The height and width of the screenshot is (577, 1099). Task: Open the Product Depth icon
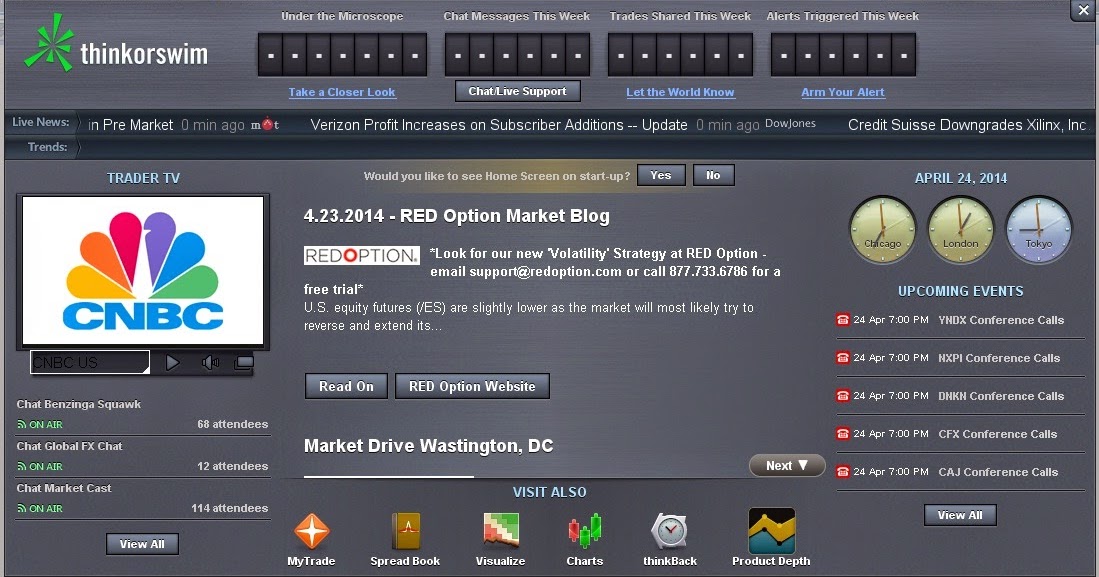point(772,531)
